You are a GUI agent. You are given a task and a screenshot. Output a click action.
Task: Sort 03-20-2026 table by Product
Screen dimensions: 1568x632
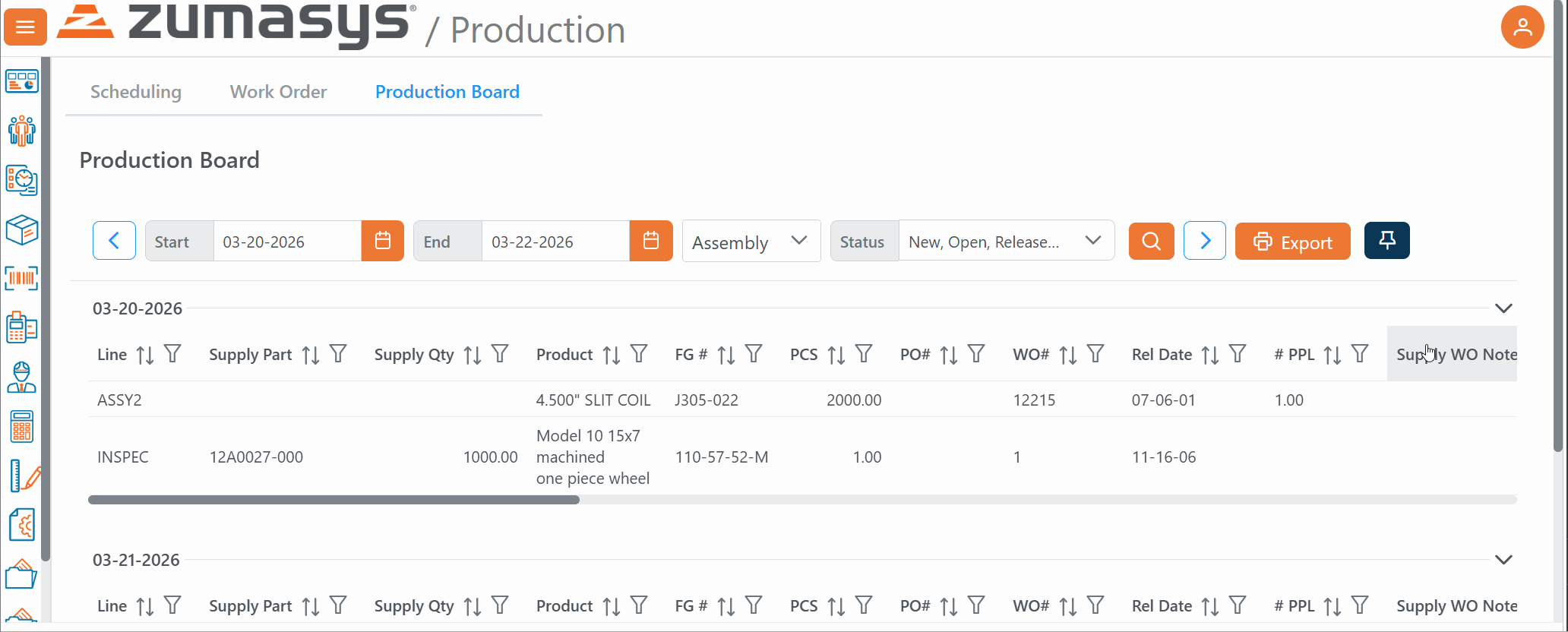612,355
